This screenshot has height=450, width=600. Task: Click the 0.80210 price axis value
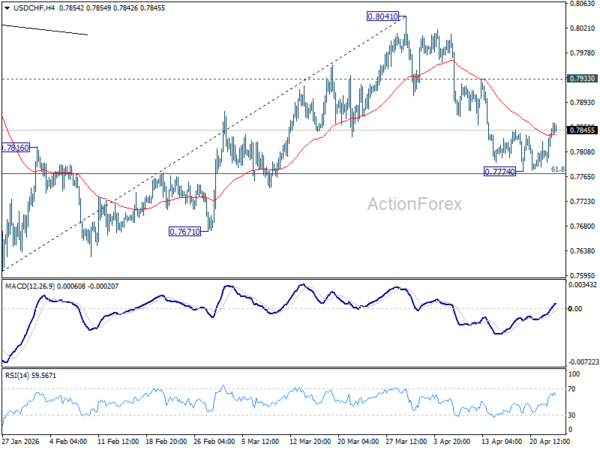[x=582, y=28]
